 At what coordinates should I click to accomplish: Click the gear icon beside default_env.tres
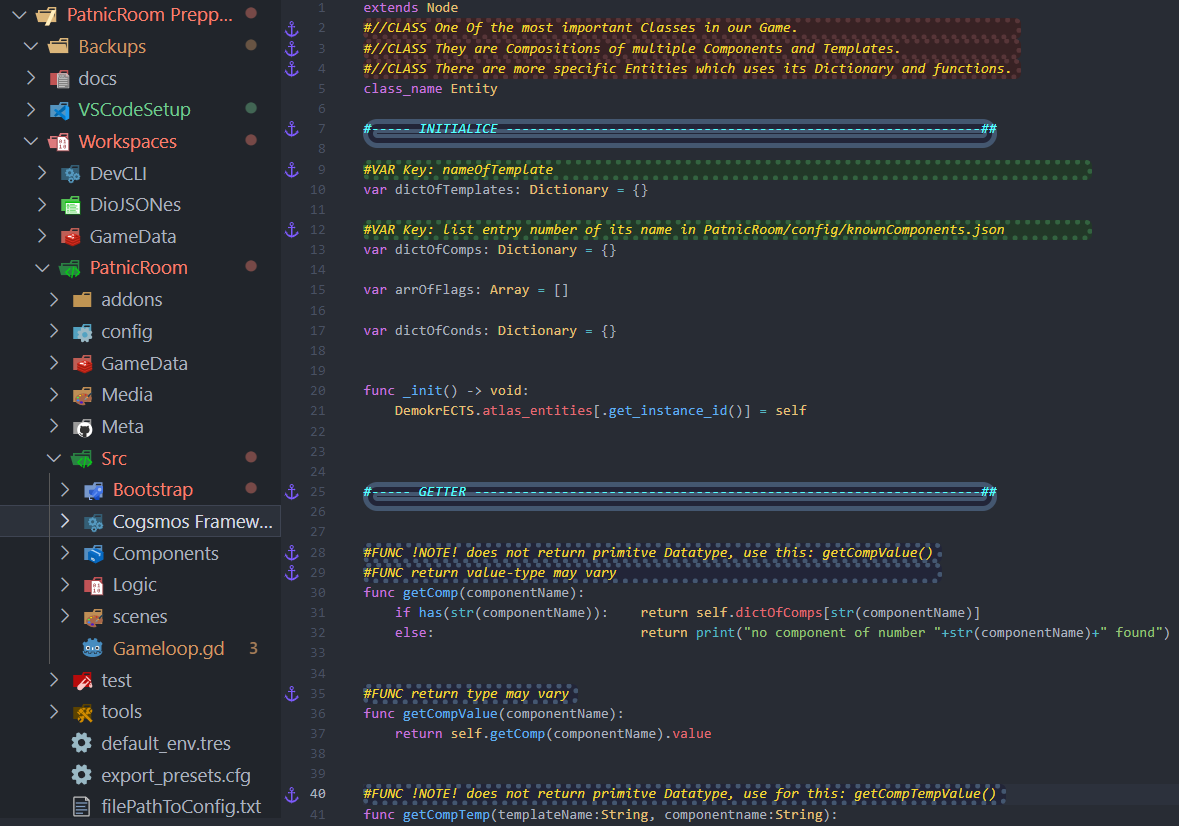(x=82, y=744)
